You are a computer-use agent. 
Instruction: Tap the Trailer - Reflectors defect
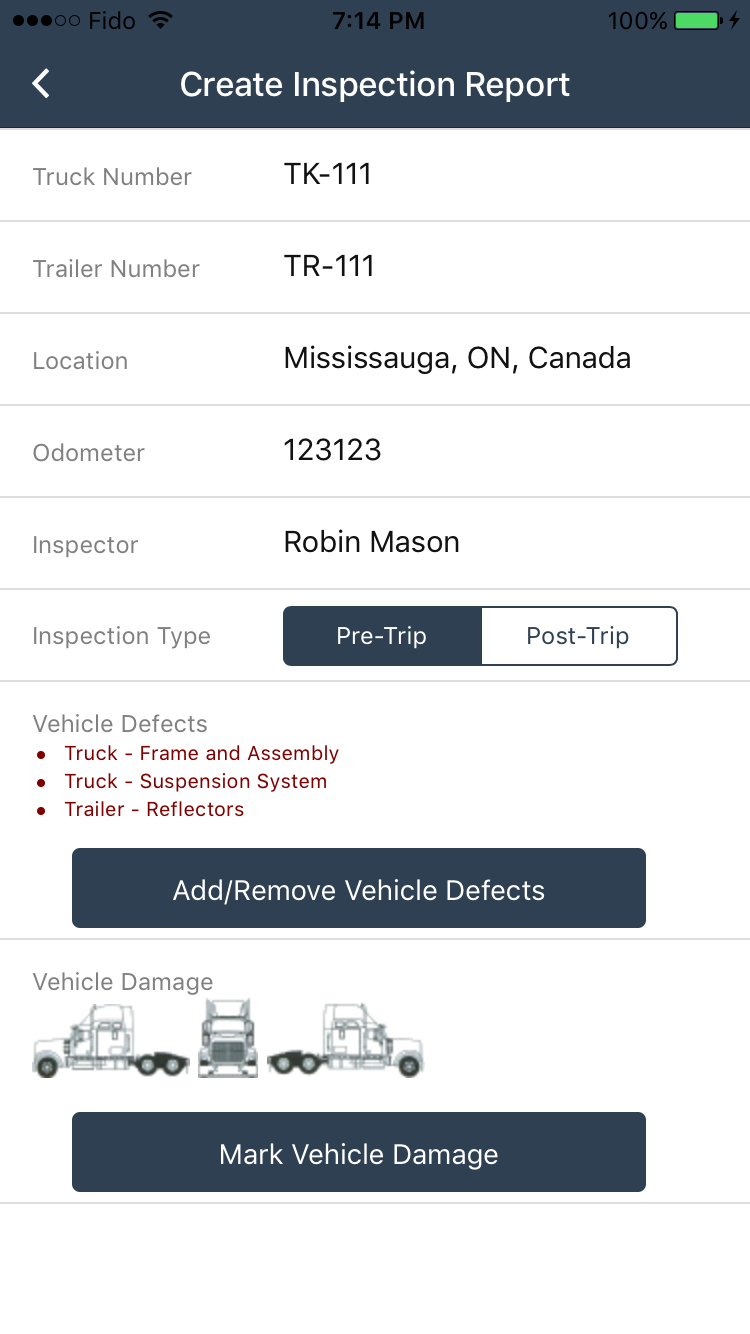(154, 809)
